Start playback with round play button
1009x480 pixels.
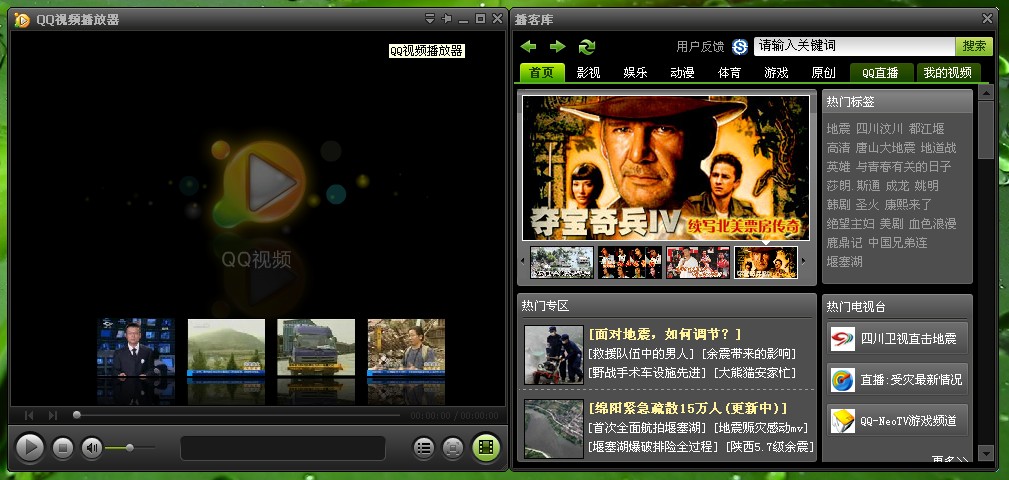pos(30,447)
